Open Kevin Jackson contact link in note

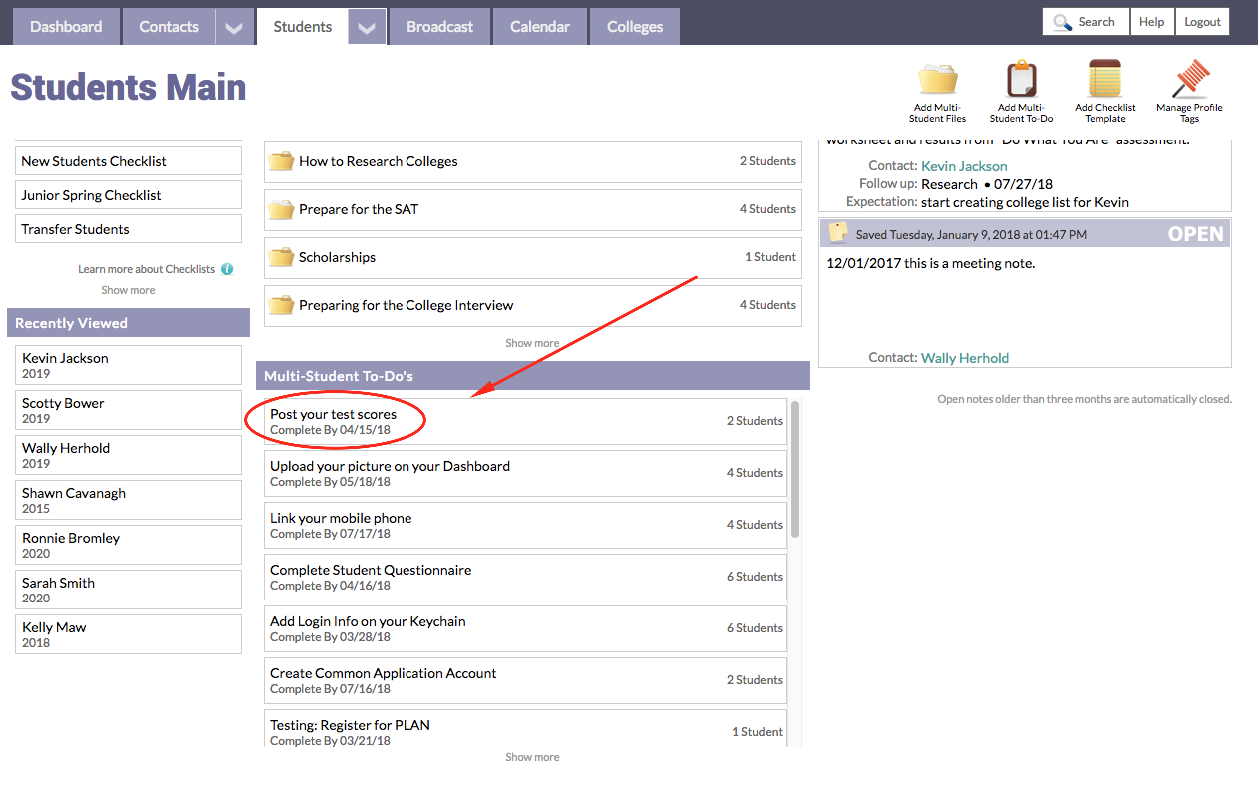click(964, 166)
